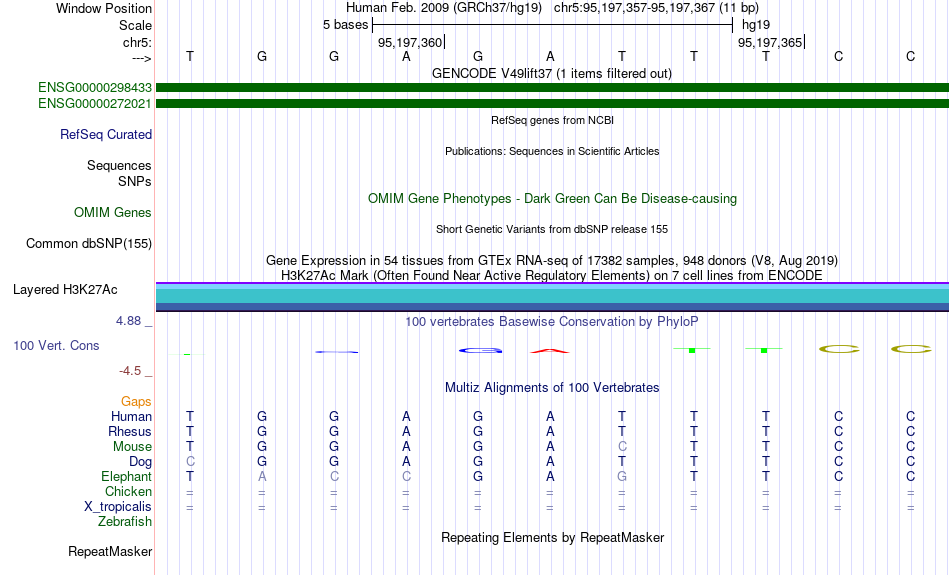This screenshot has width=950, height=575.
Task: Click the faded A base in Elephant row
Action: [x=262, y=477]
